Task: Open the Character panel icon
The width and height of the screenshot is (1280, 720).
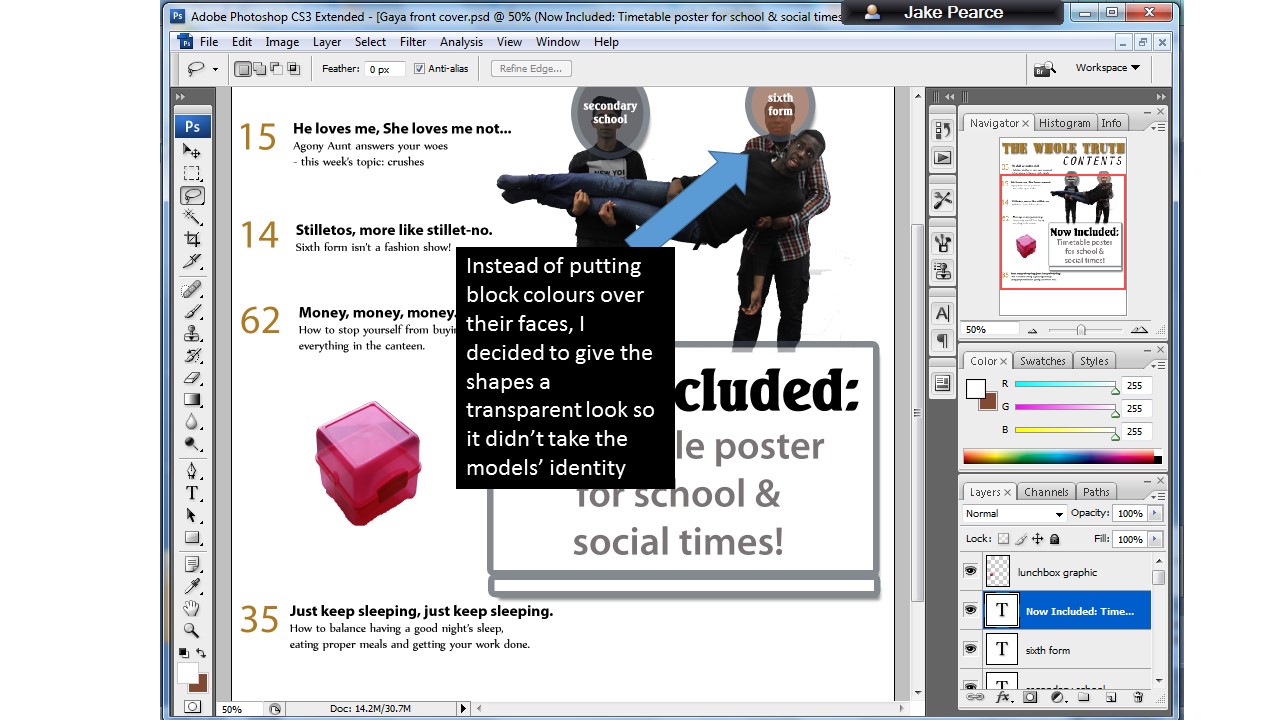Action: click(x=942, y=313)
